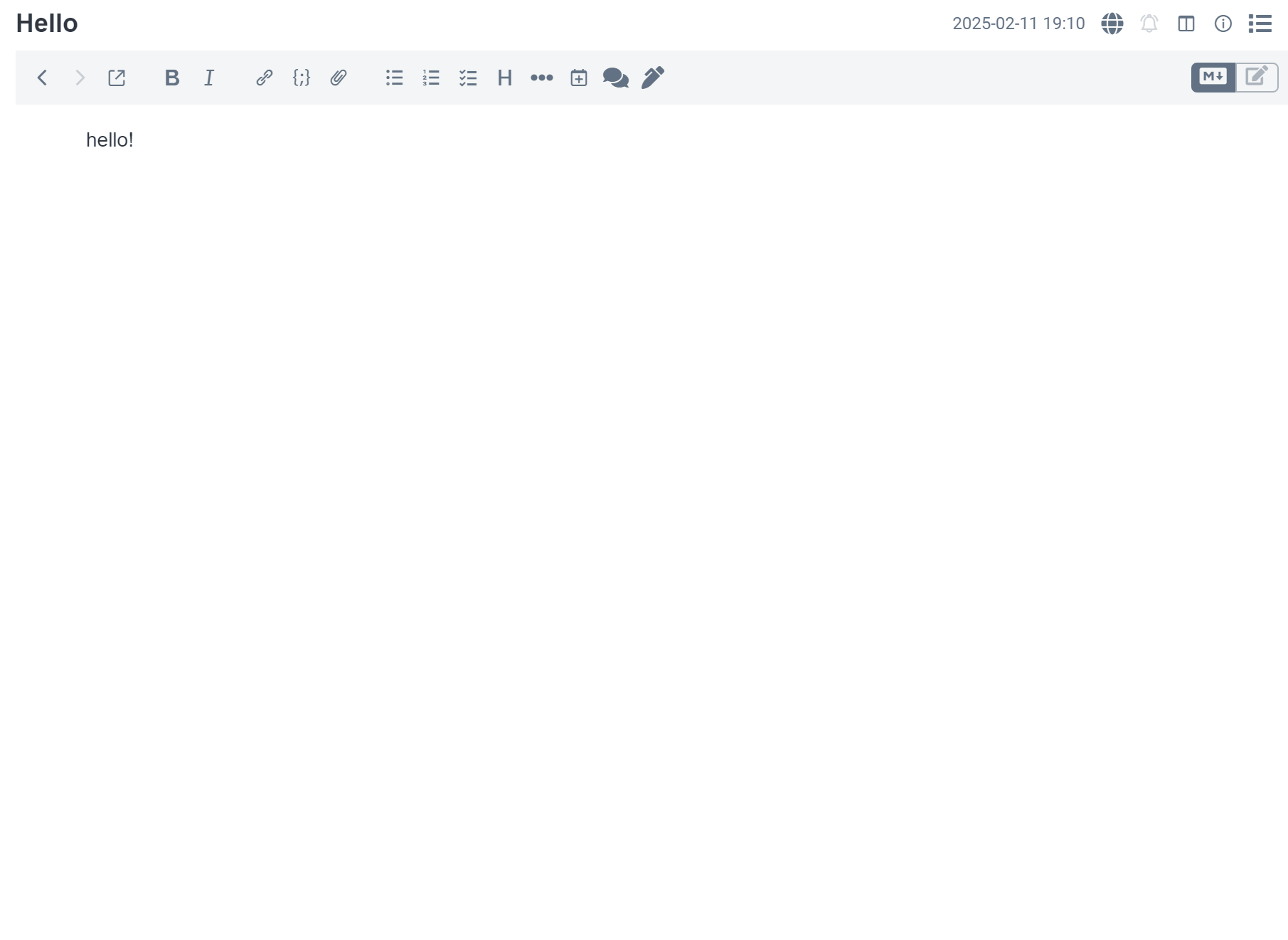Insert a heading with the H icon

(505, 78)
